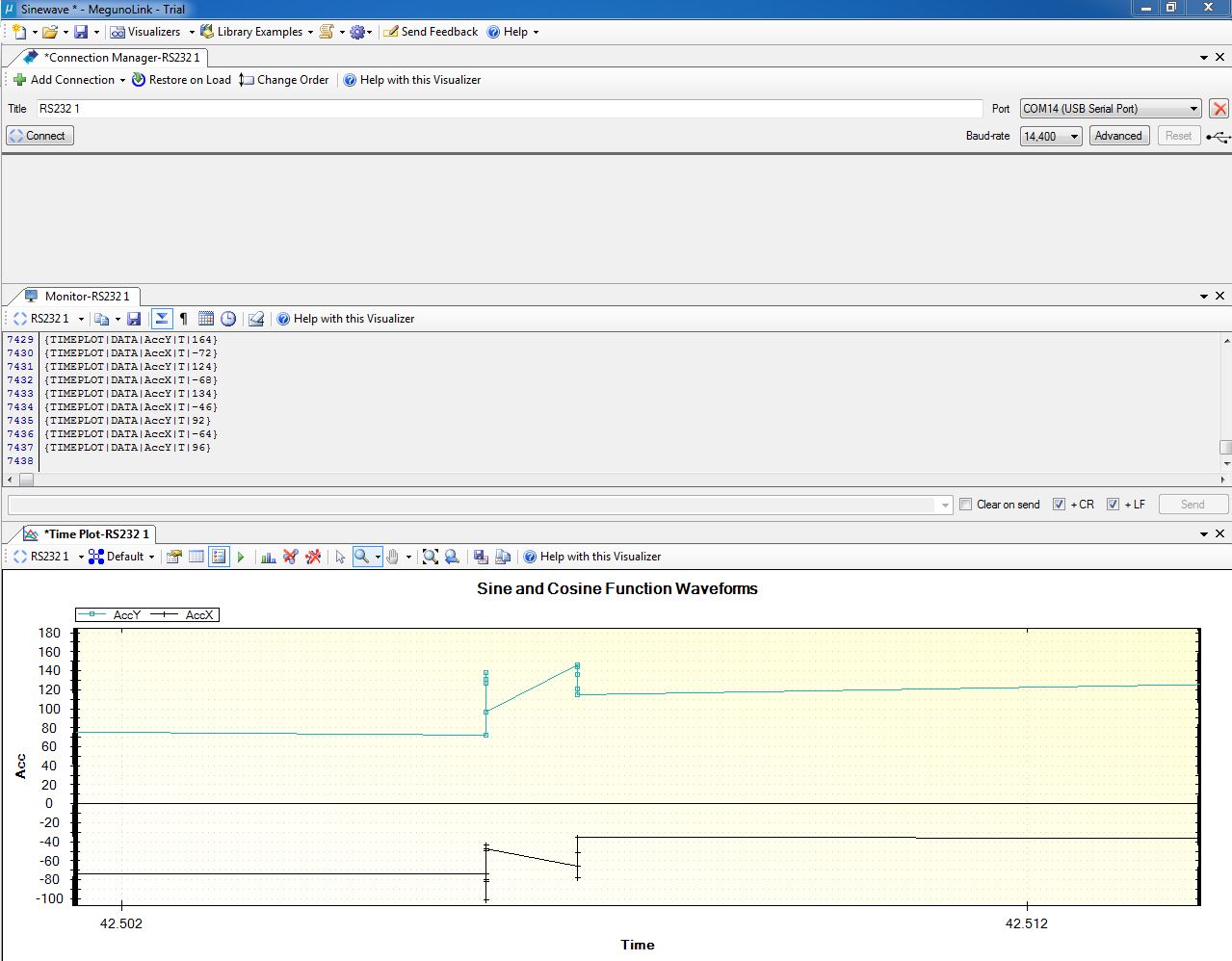Delete the RS232 1 connection with red X
The image size is (1232, 961).
click(1219, 109)
